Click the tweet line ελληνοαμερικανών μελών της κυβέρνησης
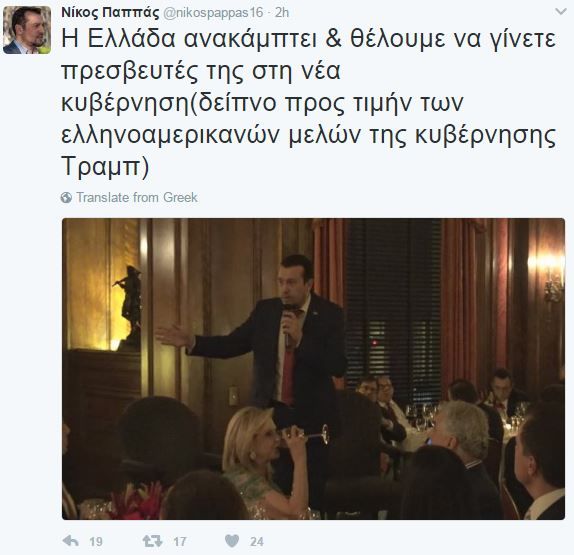The height and width of the screenshot is (555, 574). 309,136
